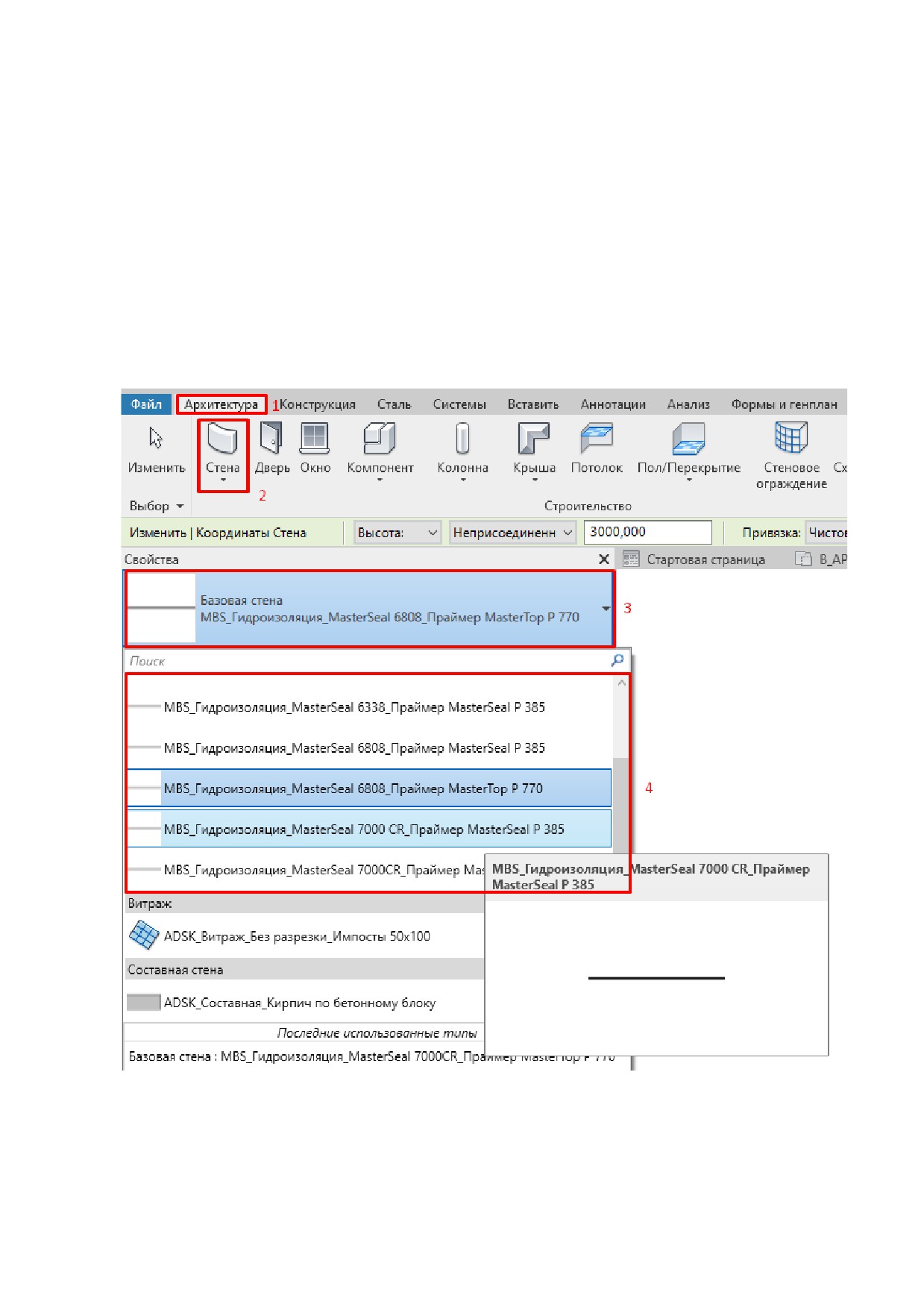The width and height of the screenshot is (924, 1307).
Task: Click the ADSK_Витраж curtain wall type icon
Action: click(x=144, y=935)
